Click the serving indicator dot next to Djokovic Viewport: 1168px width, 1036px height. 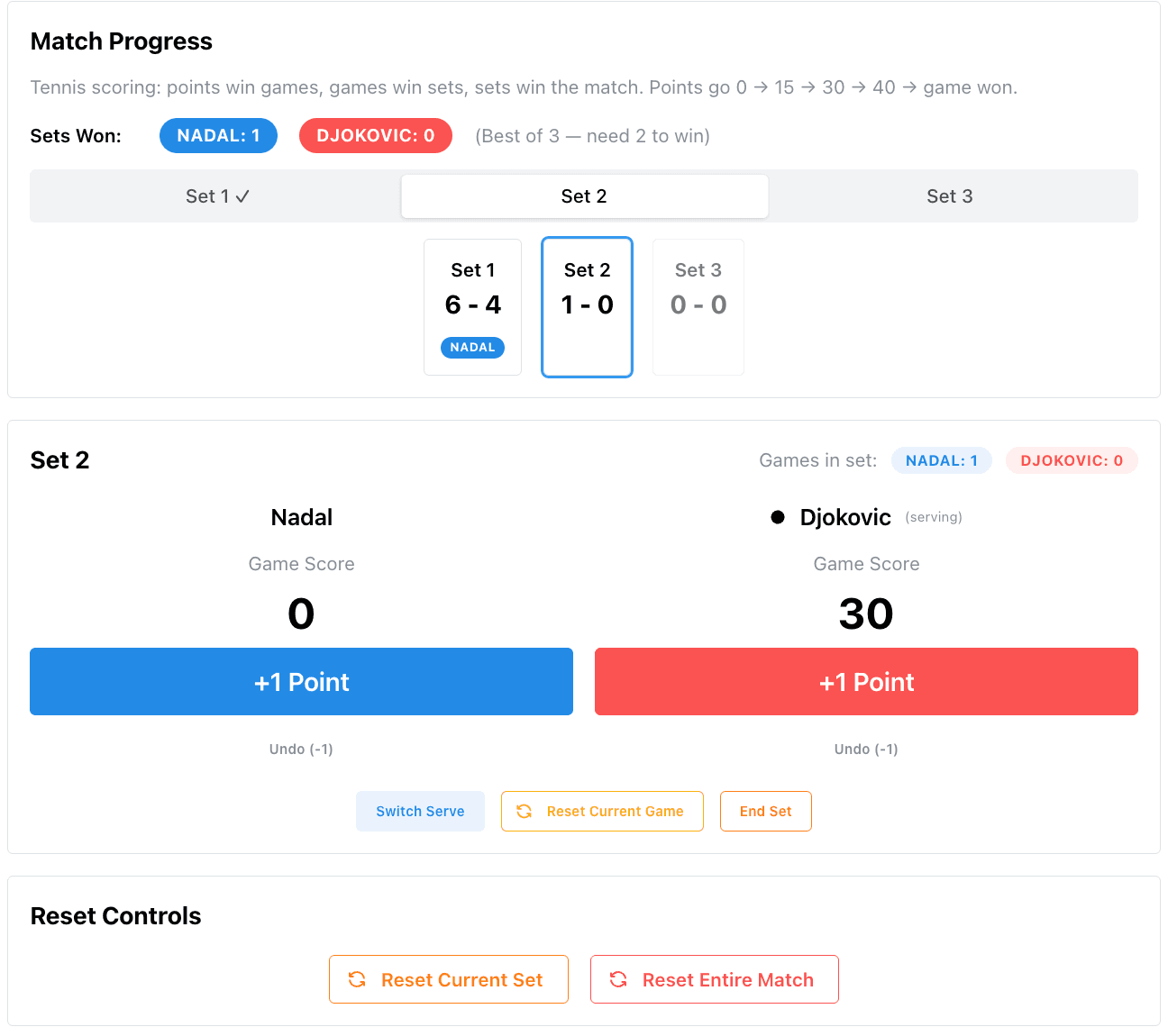[x=777, y=516]
